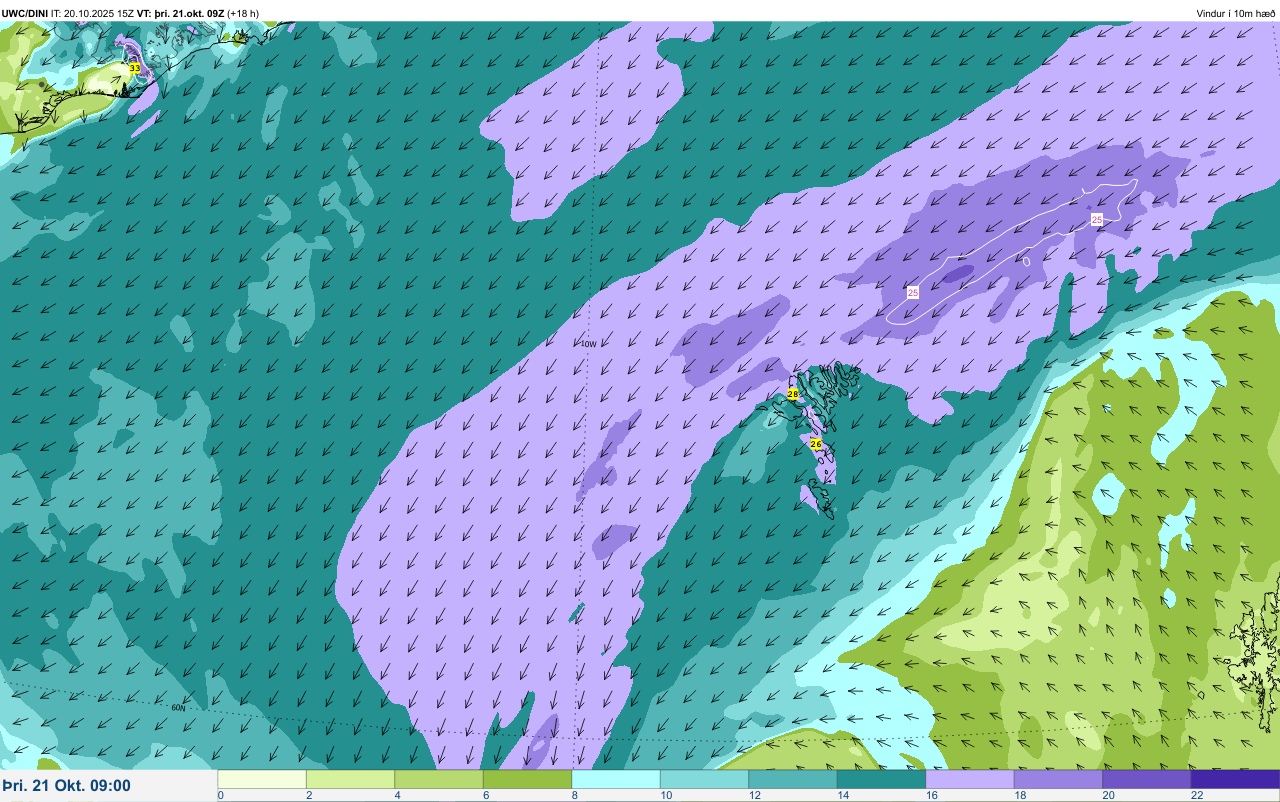Click the yellow station marker labeled 26
The width and height of the screenshot is (1280, 802).
816,444
